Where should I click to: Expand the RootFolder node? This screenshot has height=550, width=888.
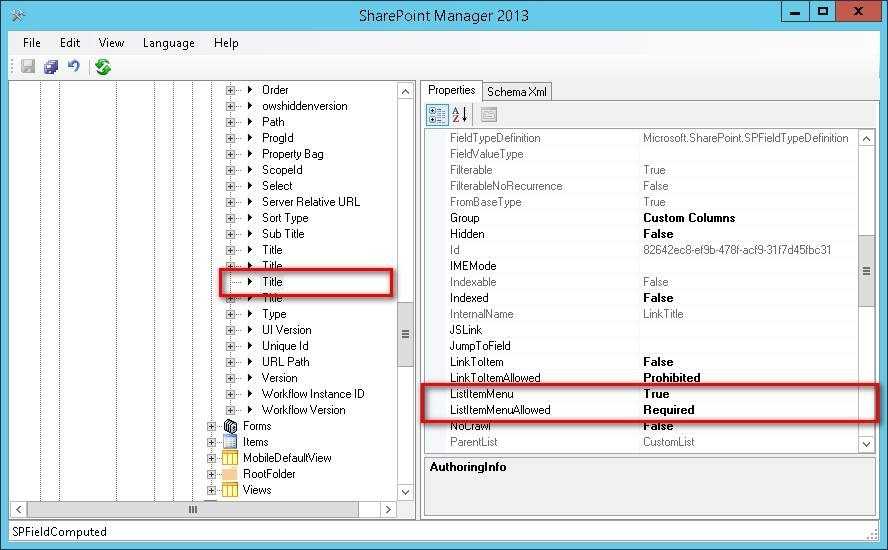[211, 474]
